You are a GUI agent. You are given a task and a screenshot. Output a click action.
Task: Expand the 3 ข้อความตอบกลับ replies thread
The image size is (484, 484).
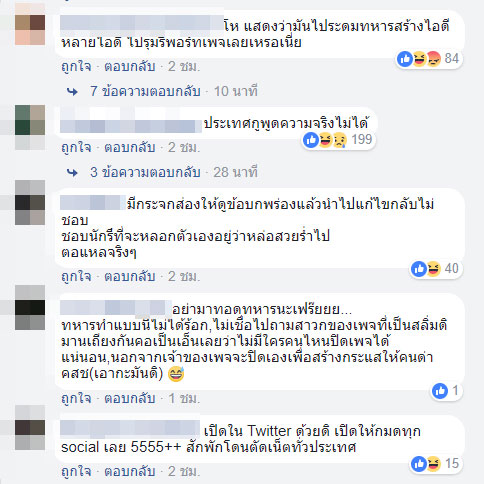pos(145,172)
